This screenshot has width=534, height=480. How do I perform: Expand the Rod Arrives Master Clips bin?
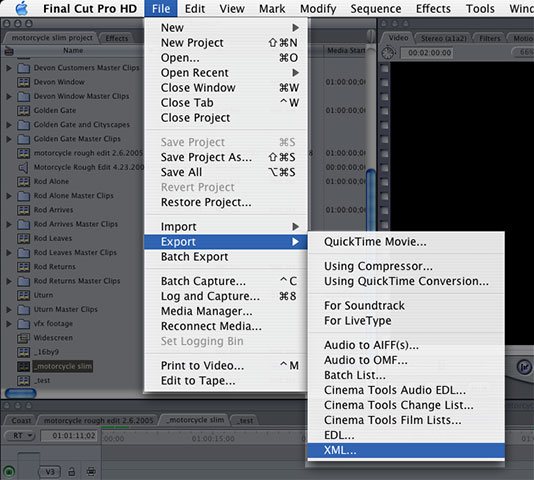pos(9,224)
